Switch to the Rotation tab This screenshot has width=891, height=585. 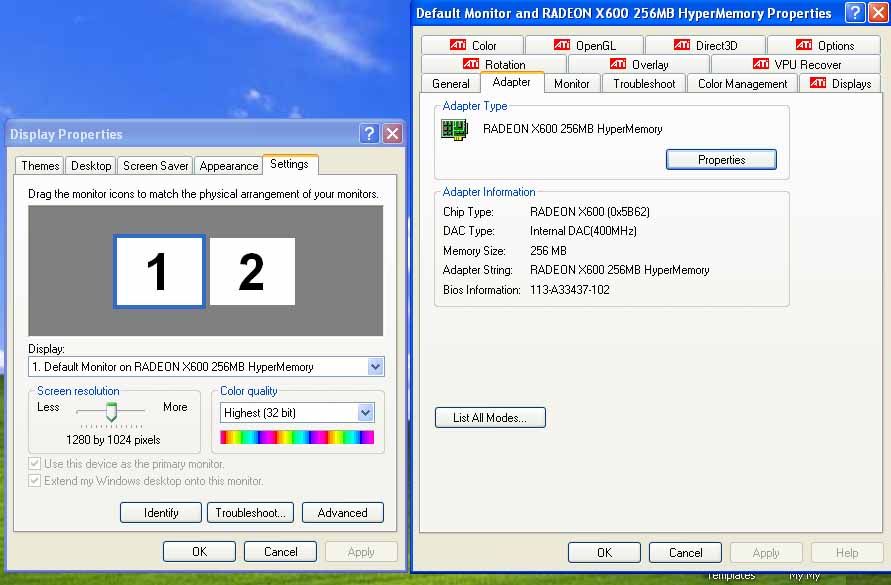coord(493,64)
